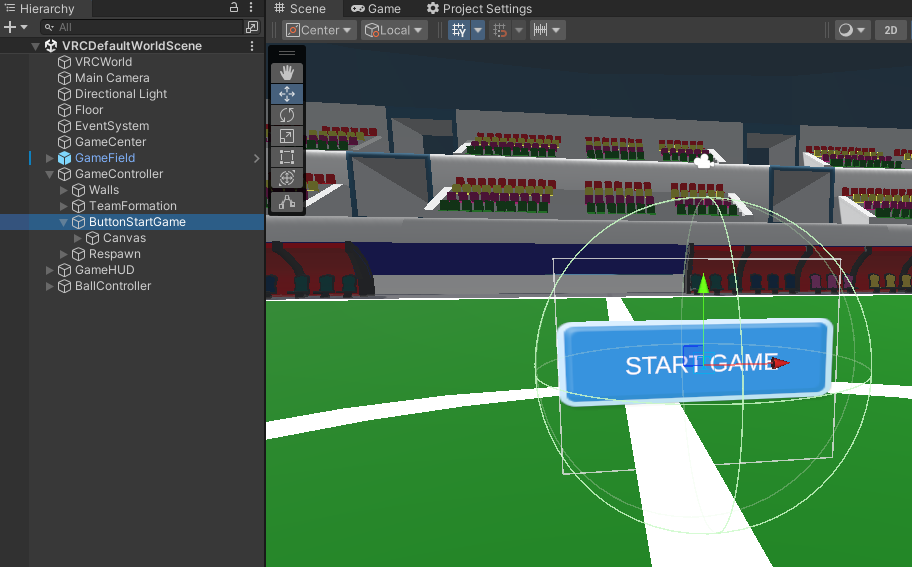Open the draw mode shading dropdown
This screenshot has height=567, width=912.
853,30
